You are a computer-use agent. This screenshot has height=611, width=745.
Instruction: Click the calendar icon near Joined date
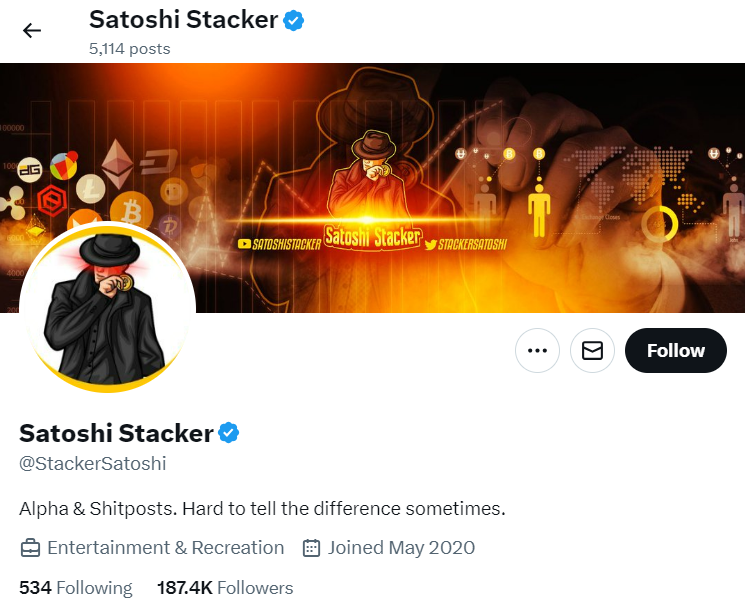tap(311, 548)
